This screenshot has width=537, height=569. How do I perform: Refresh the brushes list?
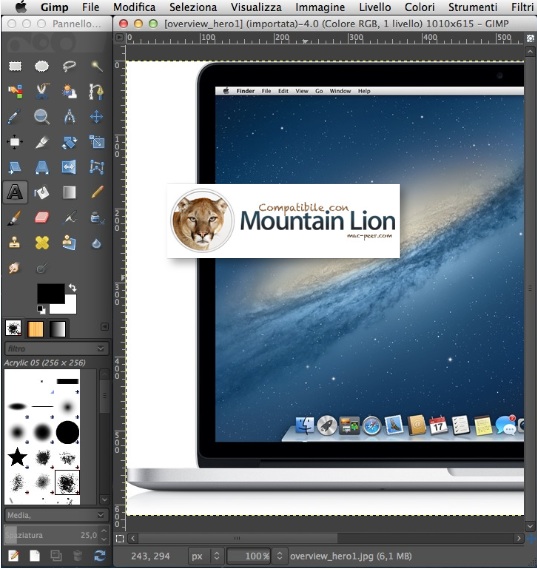[99, 556]
